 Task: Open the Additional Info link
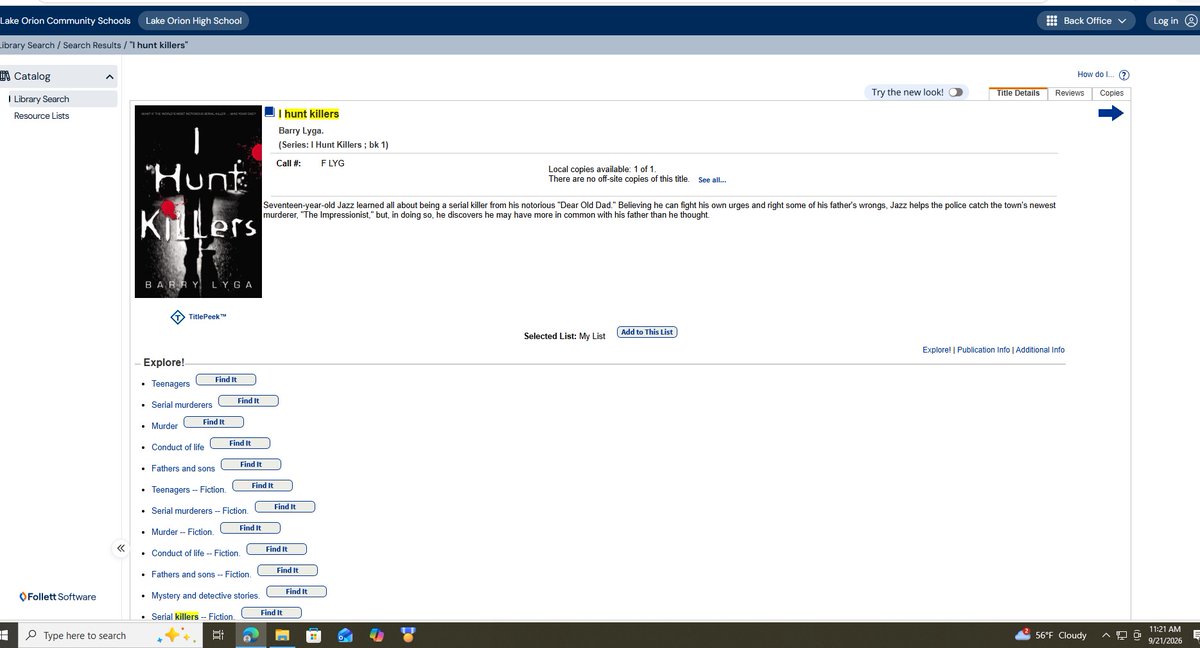(x=1040, y=350)
